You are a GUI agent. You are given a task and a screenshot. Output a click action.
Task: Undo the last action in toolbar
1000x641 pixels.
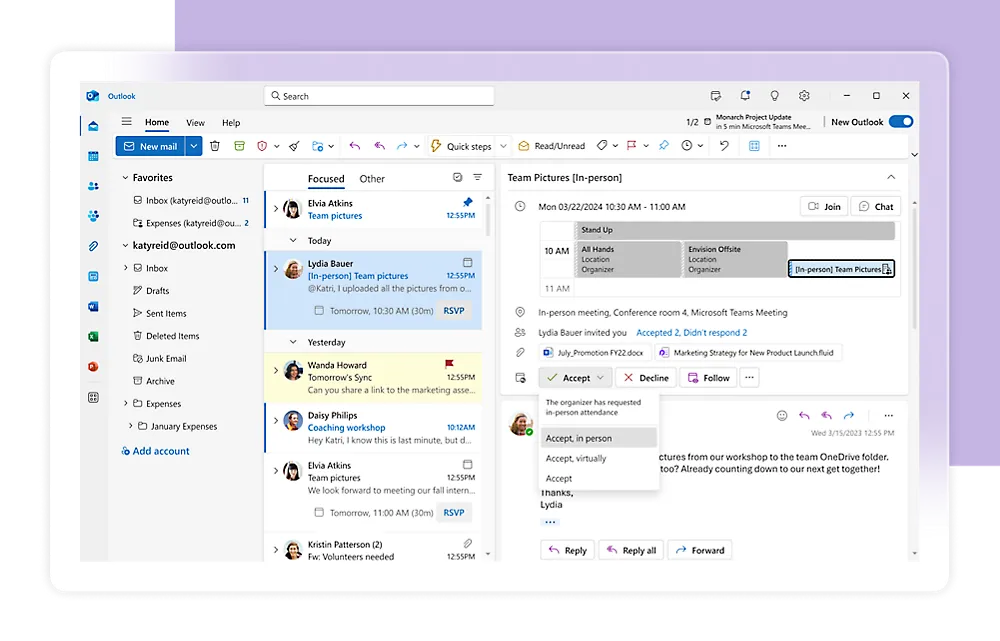pos(724,145)
